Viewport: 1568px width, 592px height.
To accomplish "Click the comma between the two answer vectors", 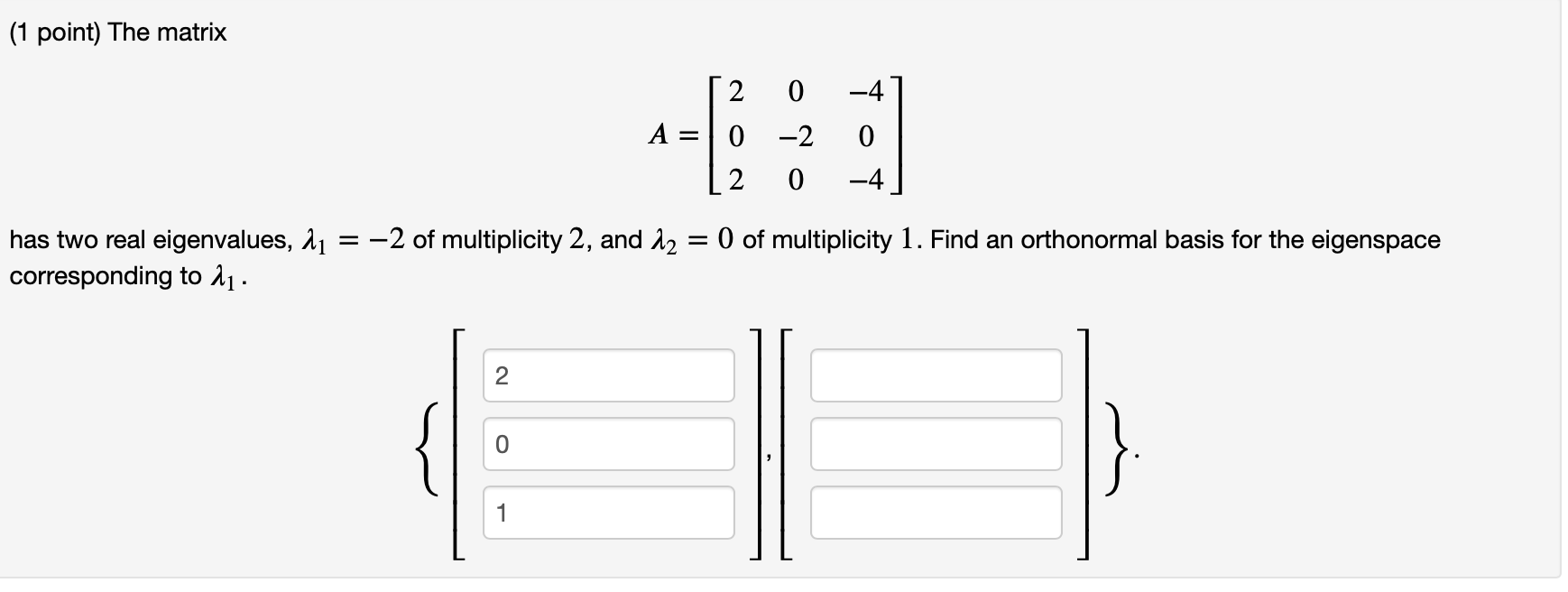I will [x=767, y=456].
